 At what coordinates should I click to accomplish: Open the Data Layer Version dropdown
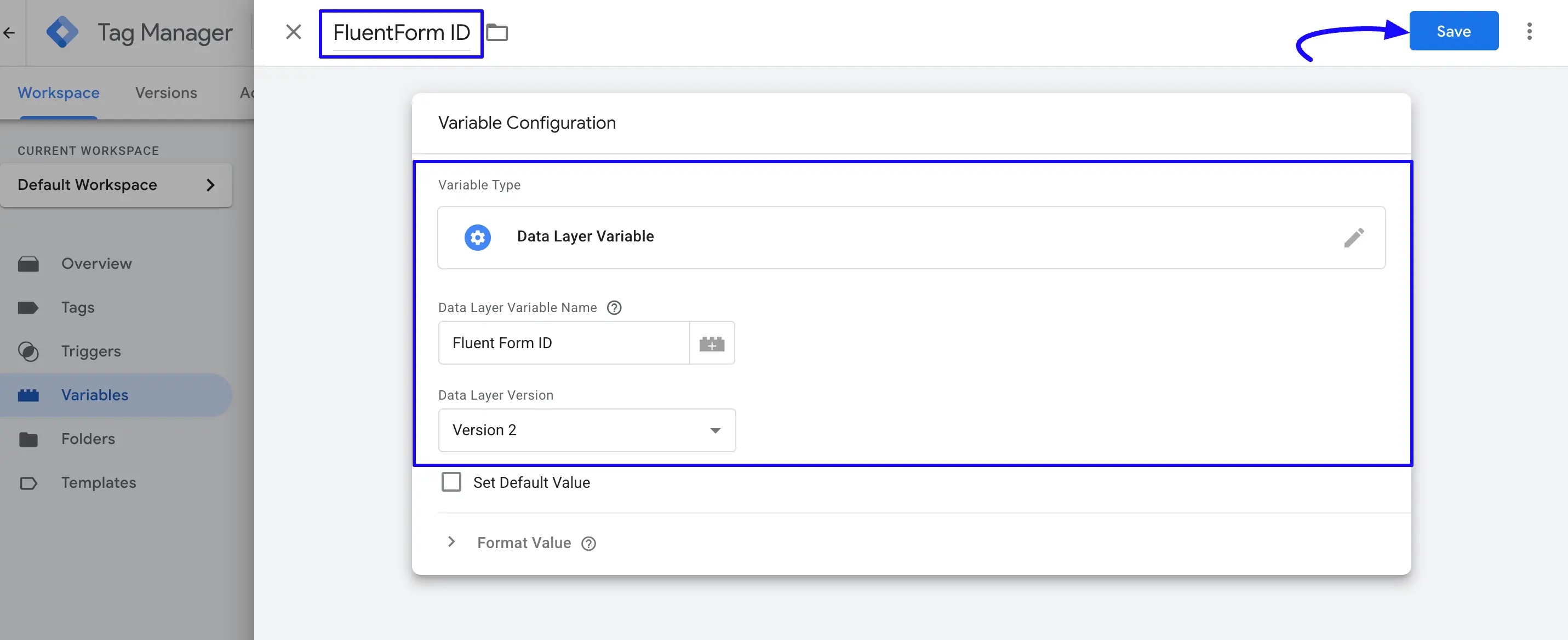(x=587, y=430)
